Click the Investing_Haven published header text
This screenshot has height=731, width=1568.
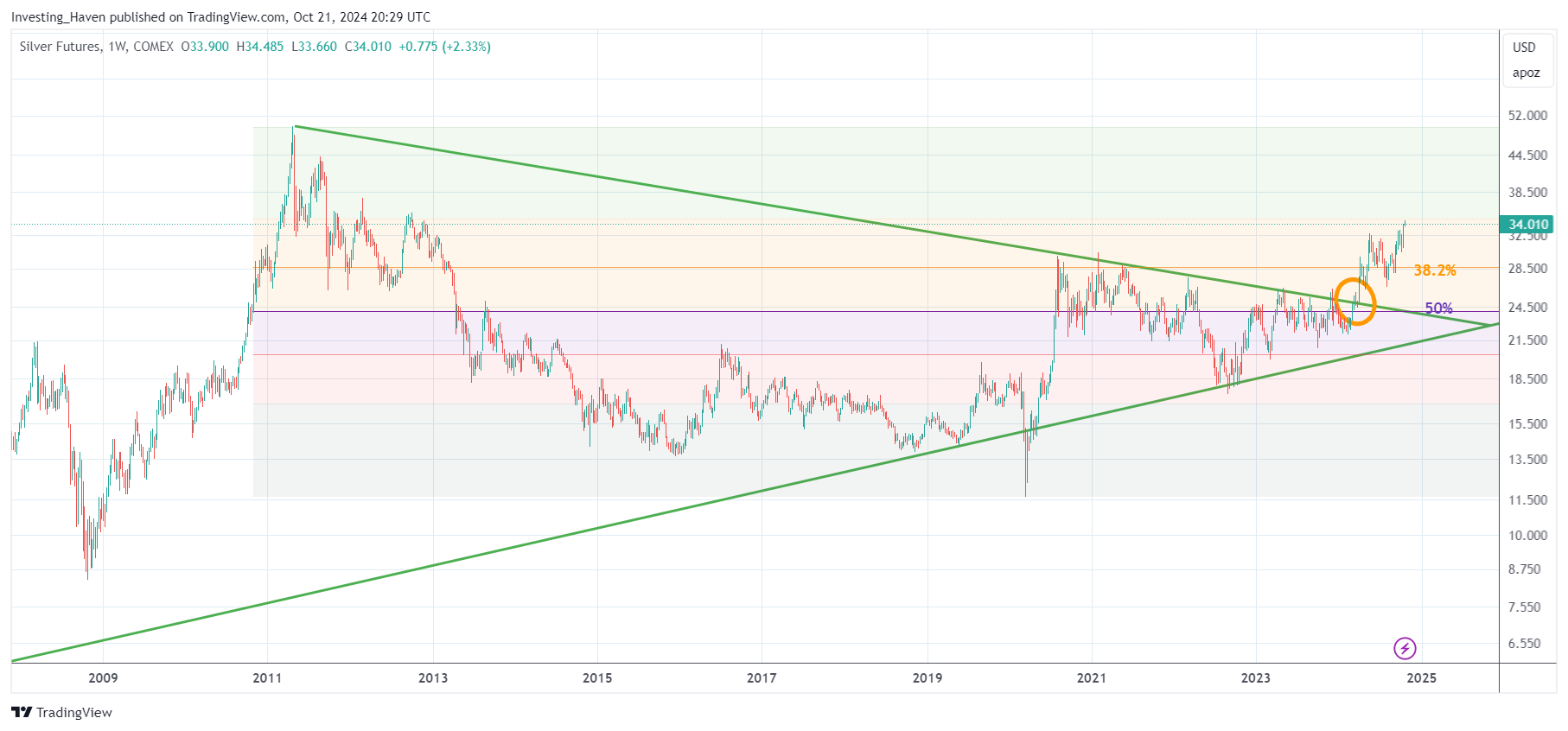pyautogui.click(x=220, y=17)
